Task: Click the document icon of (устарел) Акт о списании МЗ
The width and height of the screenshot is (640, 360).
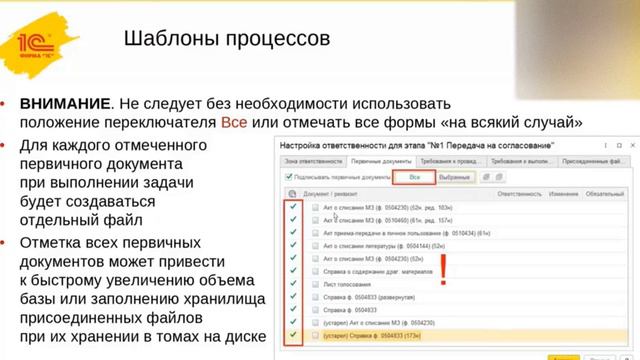Action: [315, 323]
